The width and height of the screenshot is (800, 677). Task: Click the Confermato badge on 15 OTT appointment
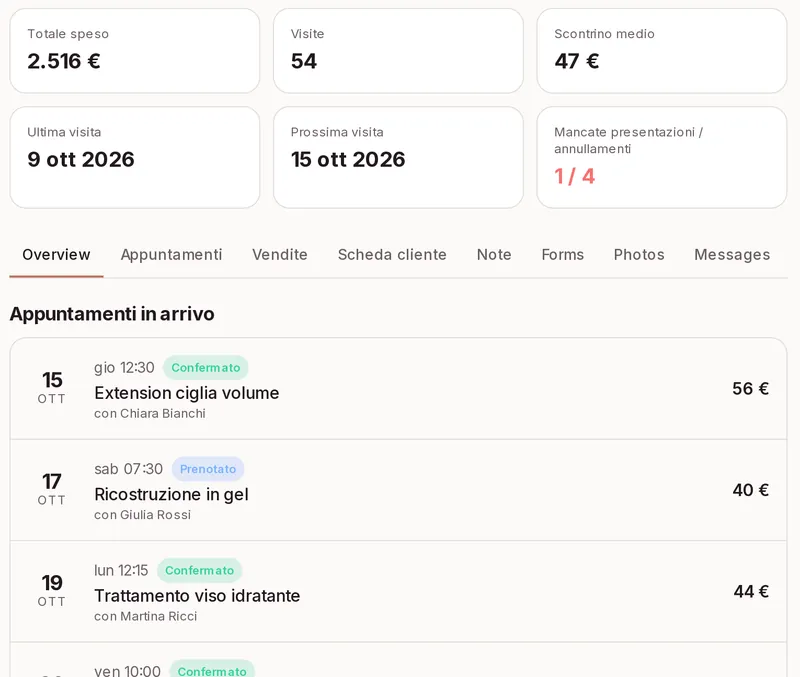206,368
